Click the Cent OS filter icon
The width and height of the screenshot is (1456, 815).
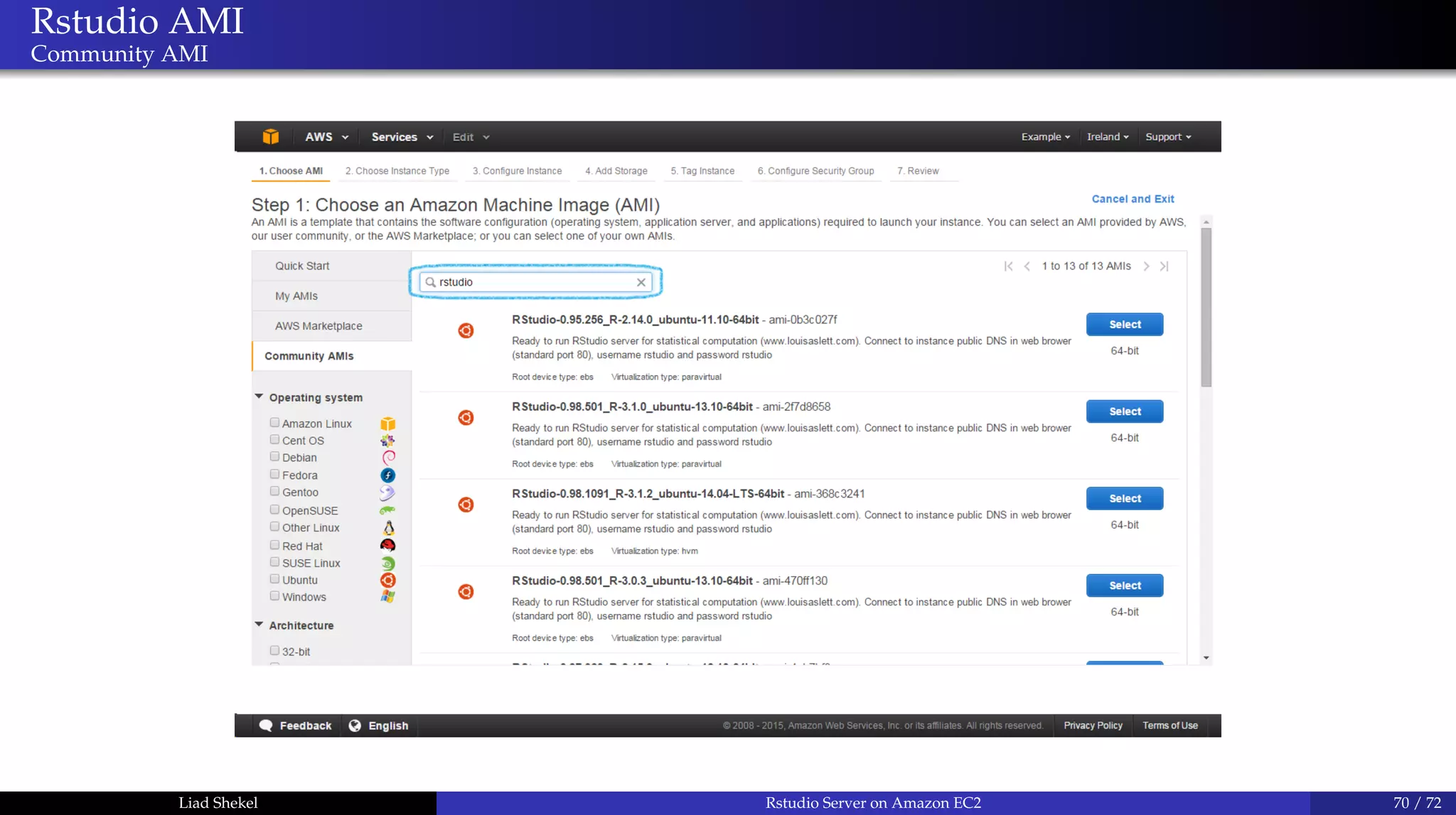pos(387,441)
